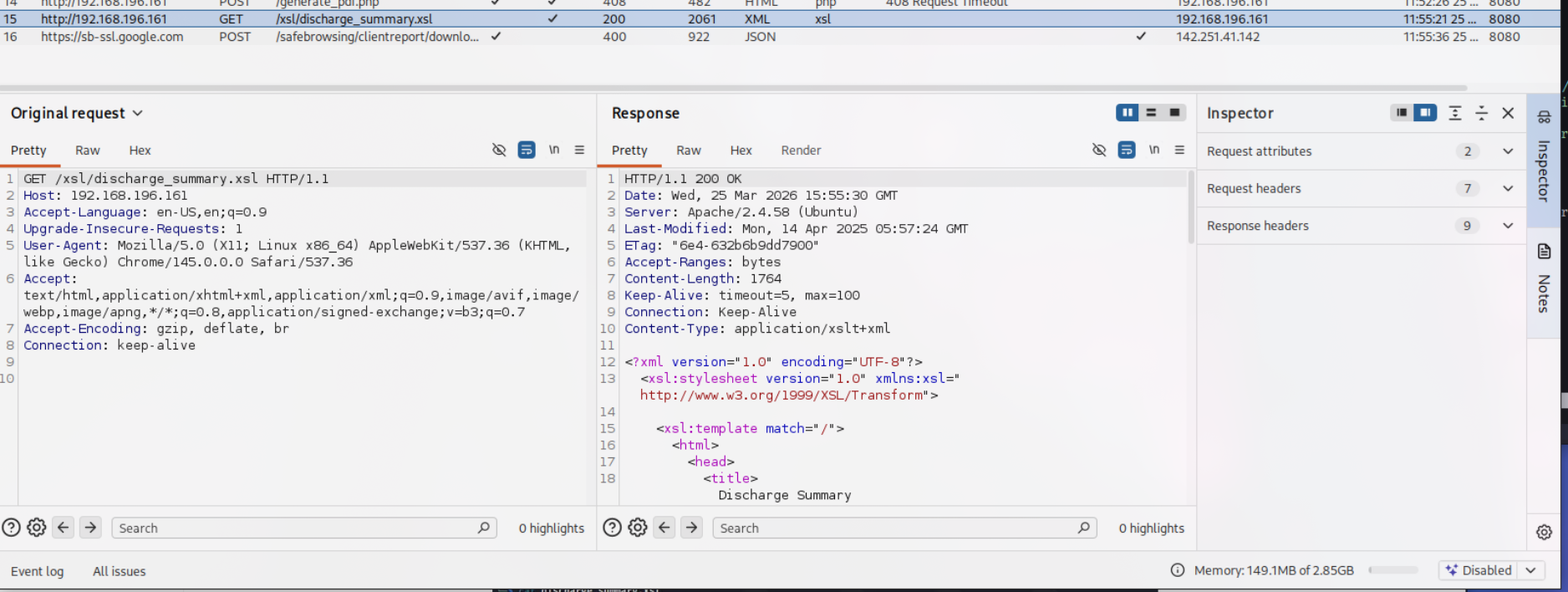
Task: Click request pane '0 highlights' label
Action: click(551, 528)
